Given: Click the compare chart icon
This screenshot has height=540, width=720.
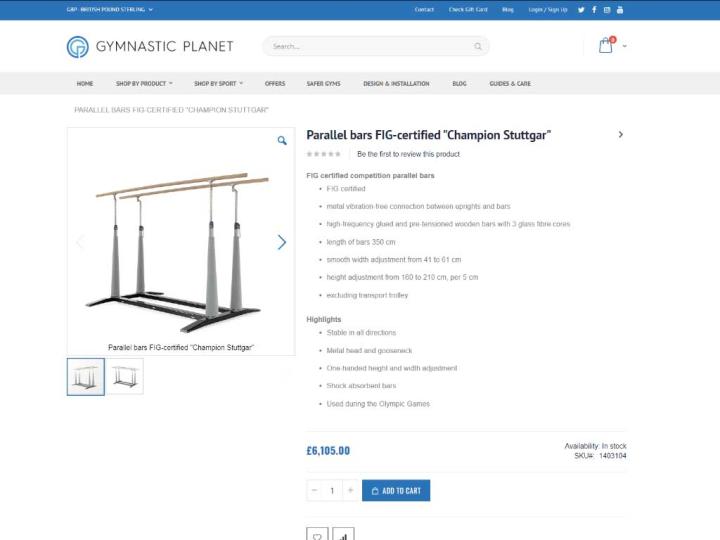Looking at the screenshot, I should (x=343, y=534).
